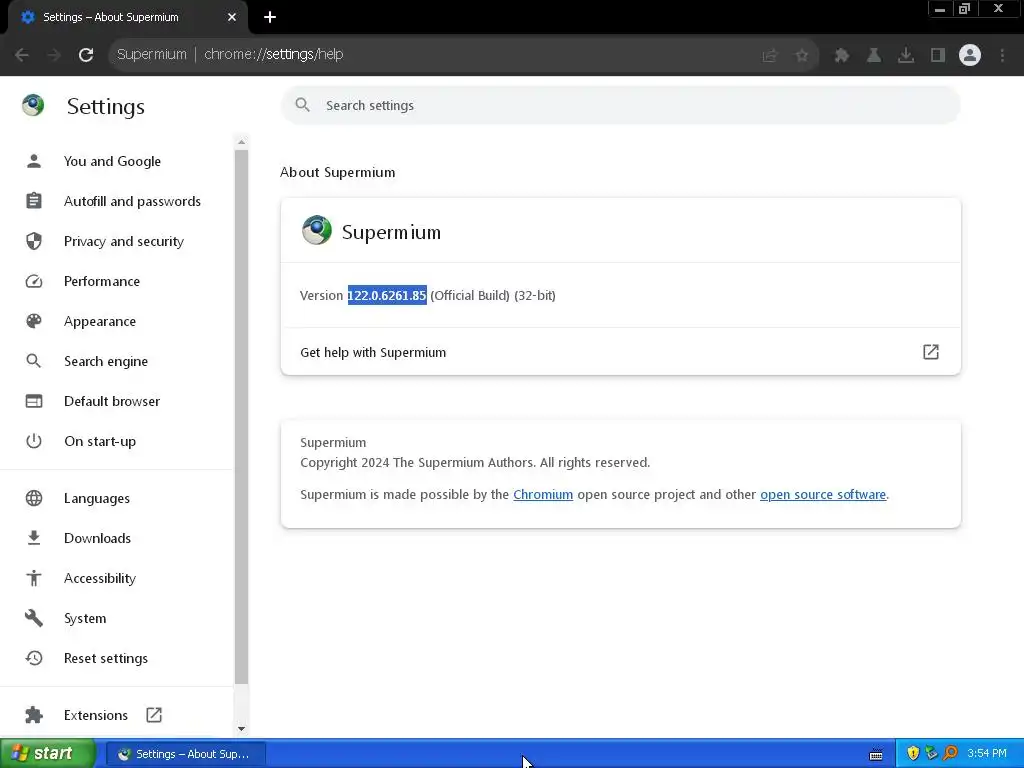Open the profile avatar menu
The image size is (1024, 768).
[970, 55]
